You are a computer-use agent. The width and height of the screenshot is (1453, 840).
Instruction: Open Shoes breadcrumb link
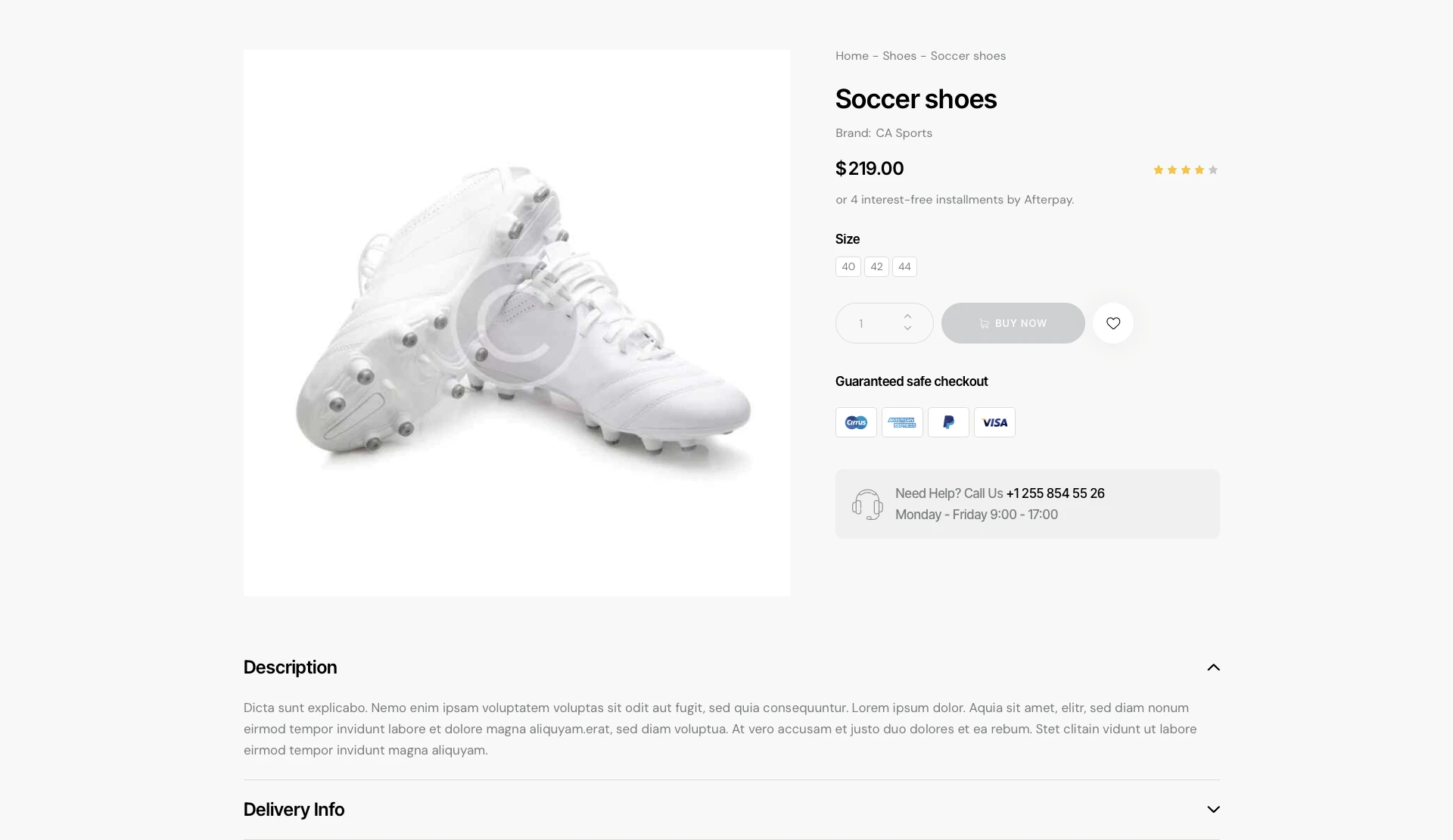point(899,56)
